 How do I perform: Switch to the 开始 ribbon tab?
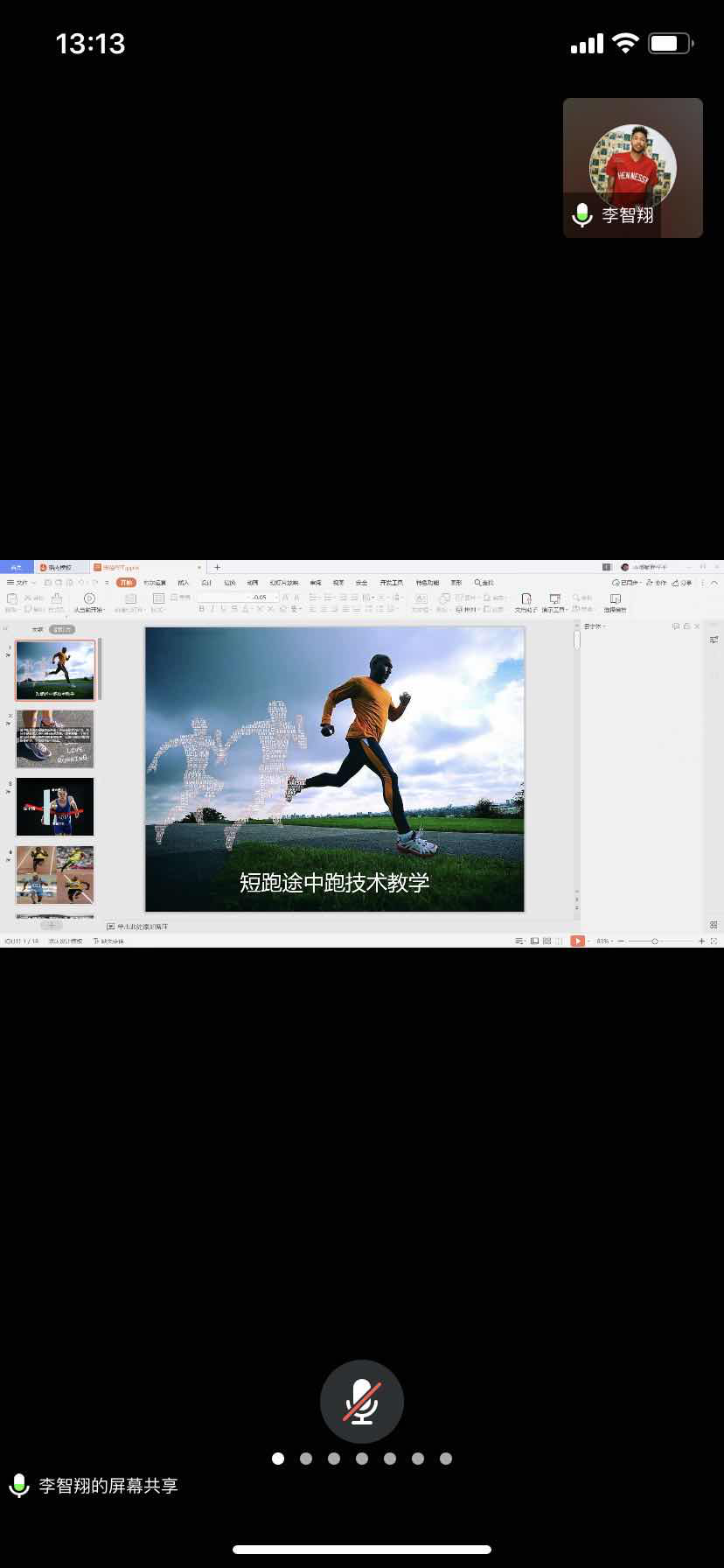click(x=126, y=583)
